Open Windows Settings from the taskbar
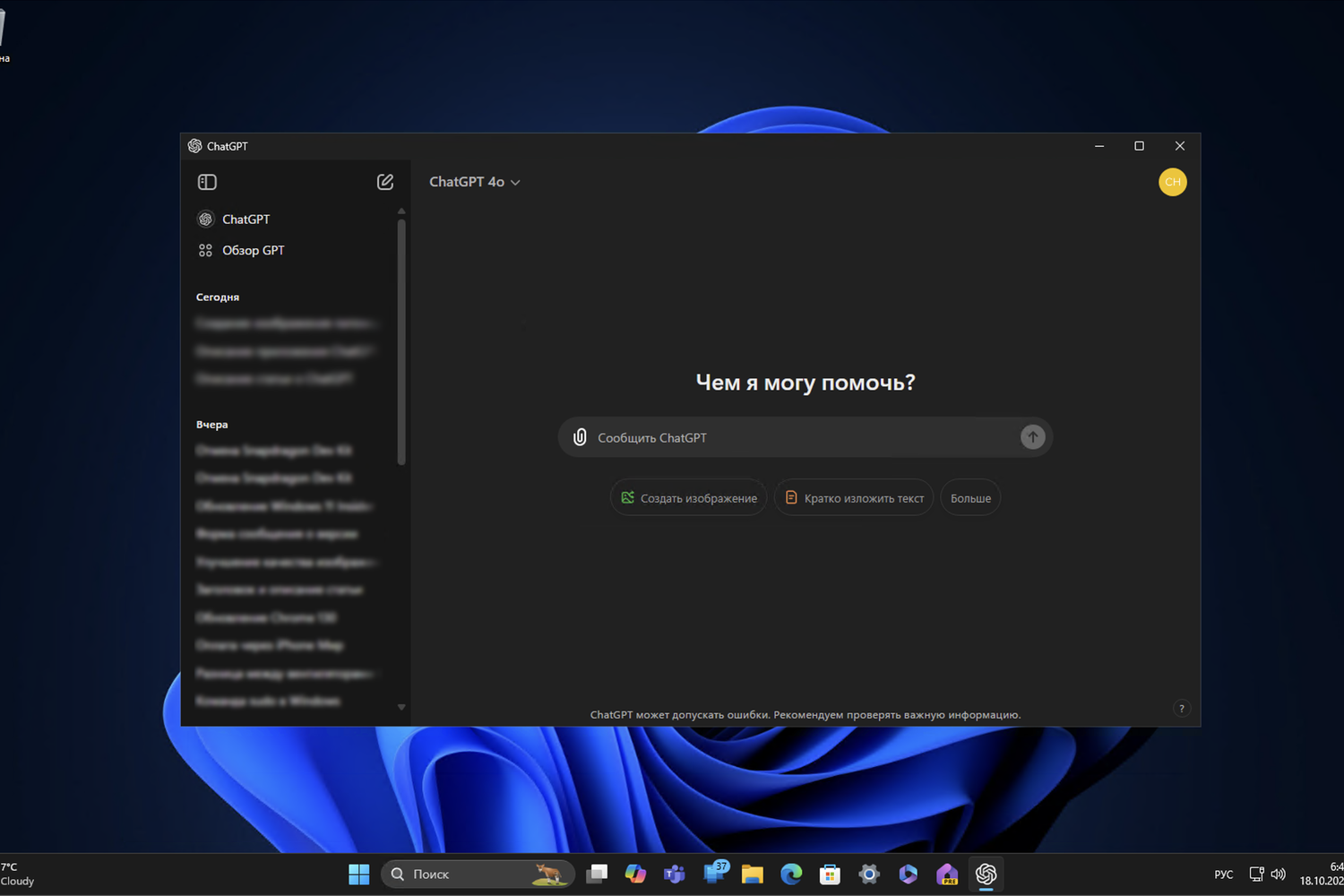Viewport: 1344px width, 896px height. coord(868,874)
